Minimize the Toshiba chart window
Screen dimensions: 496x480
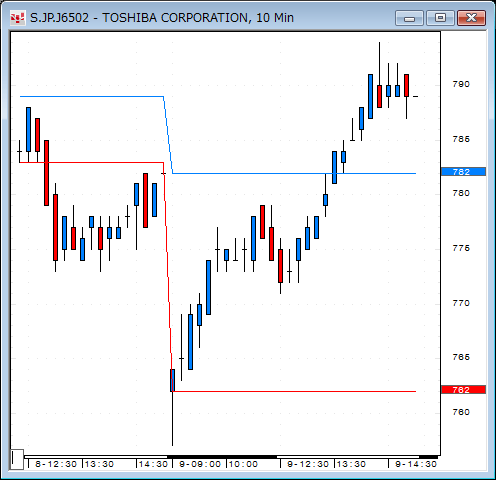tap(409, 18)
